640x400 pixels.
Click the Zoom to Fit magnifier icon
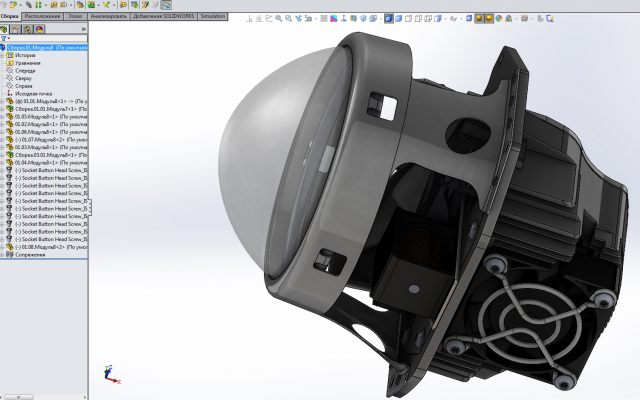[x=279, y=19]
